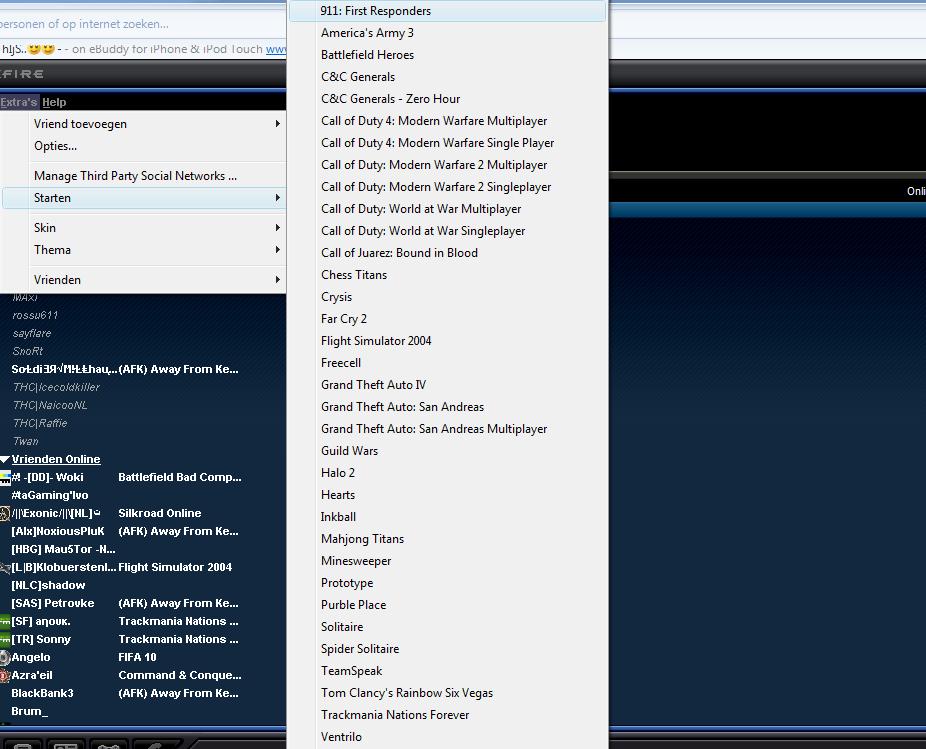Open the Vrienden submenu
This screenshot has width=926, height=749.
tap(144, 280)
